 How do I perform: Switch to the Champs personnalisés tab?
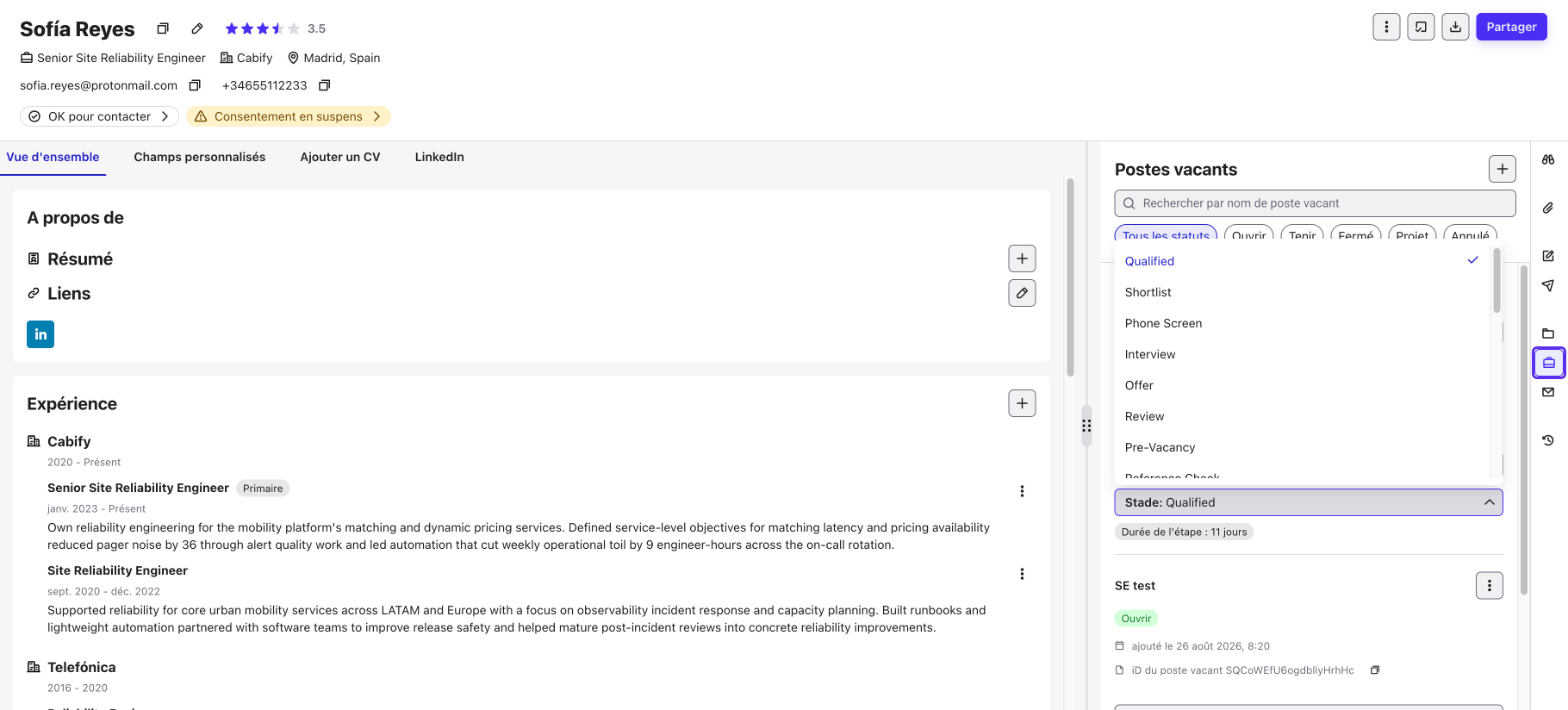click(200, 157)
